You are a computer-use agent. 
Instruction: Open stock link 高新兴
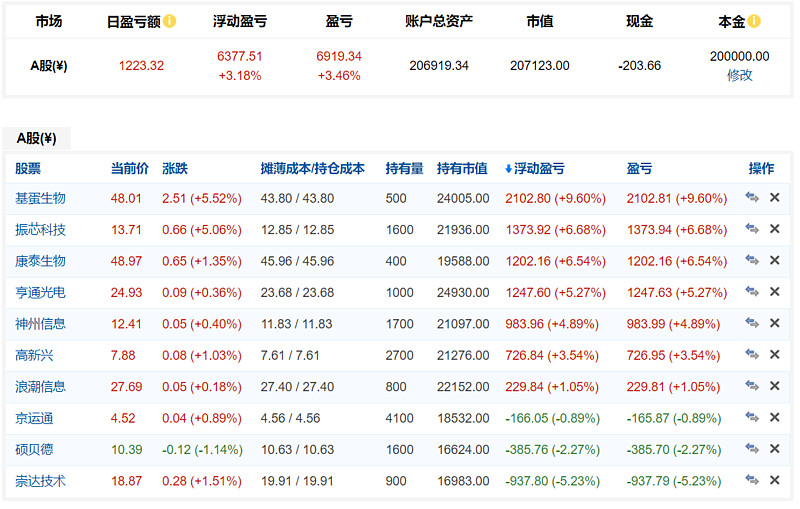point(34,355)
